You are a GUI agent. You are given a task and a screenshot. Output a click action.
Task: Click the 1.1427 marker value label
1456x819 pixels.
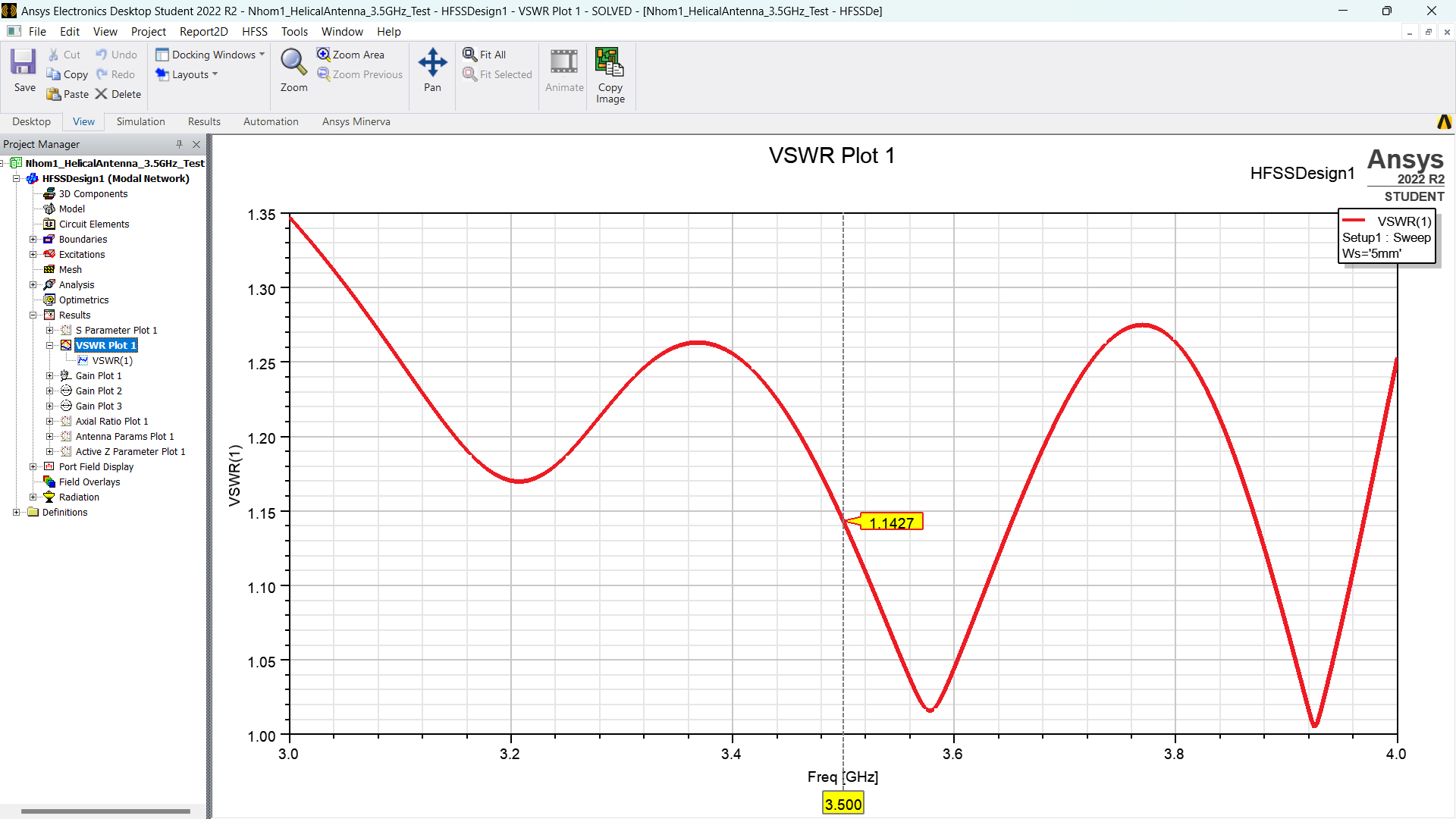891,522
